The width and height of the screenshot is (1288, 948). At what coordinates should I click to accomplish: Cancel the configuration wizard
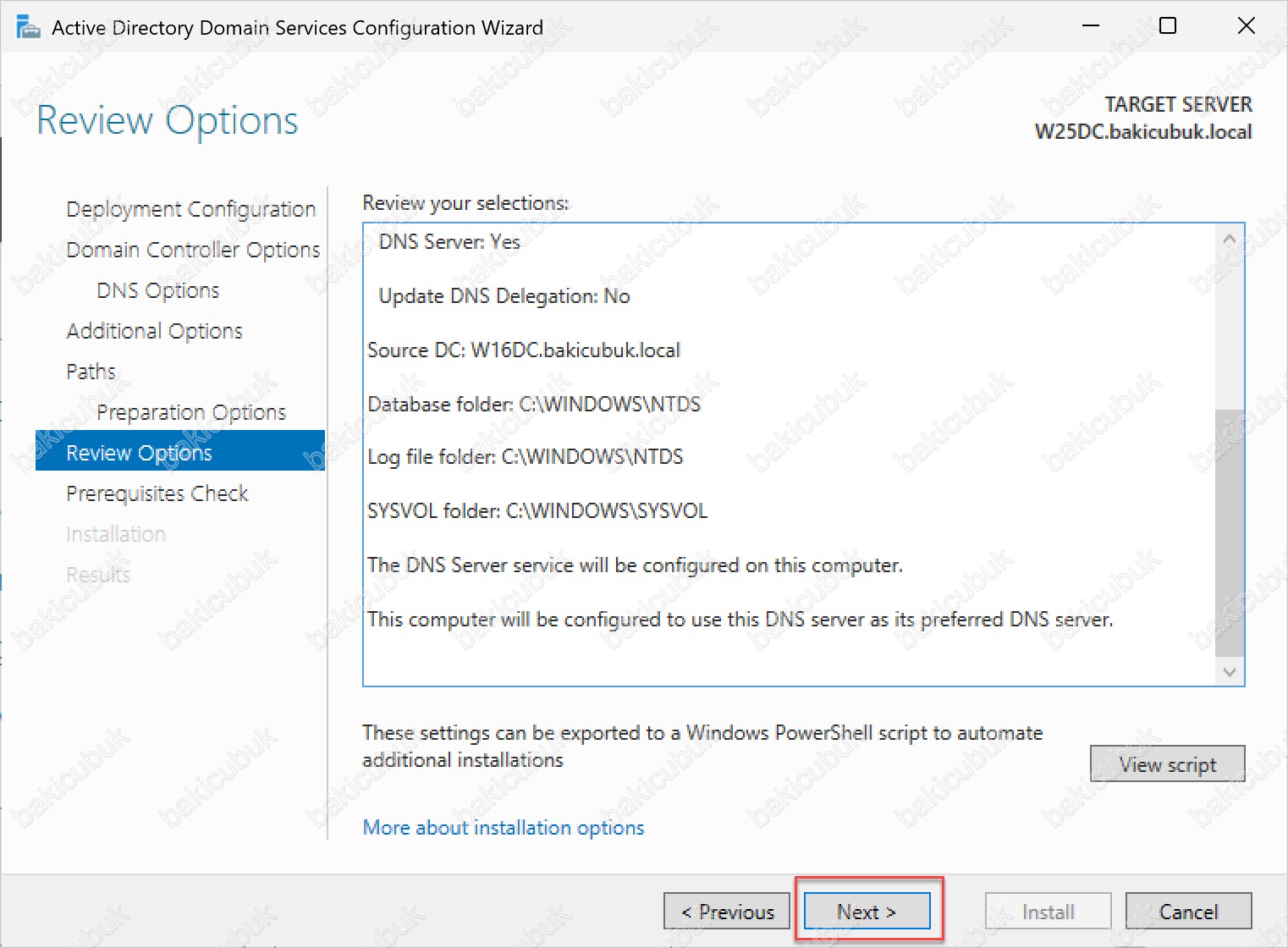click(x=1188, y=912)
